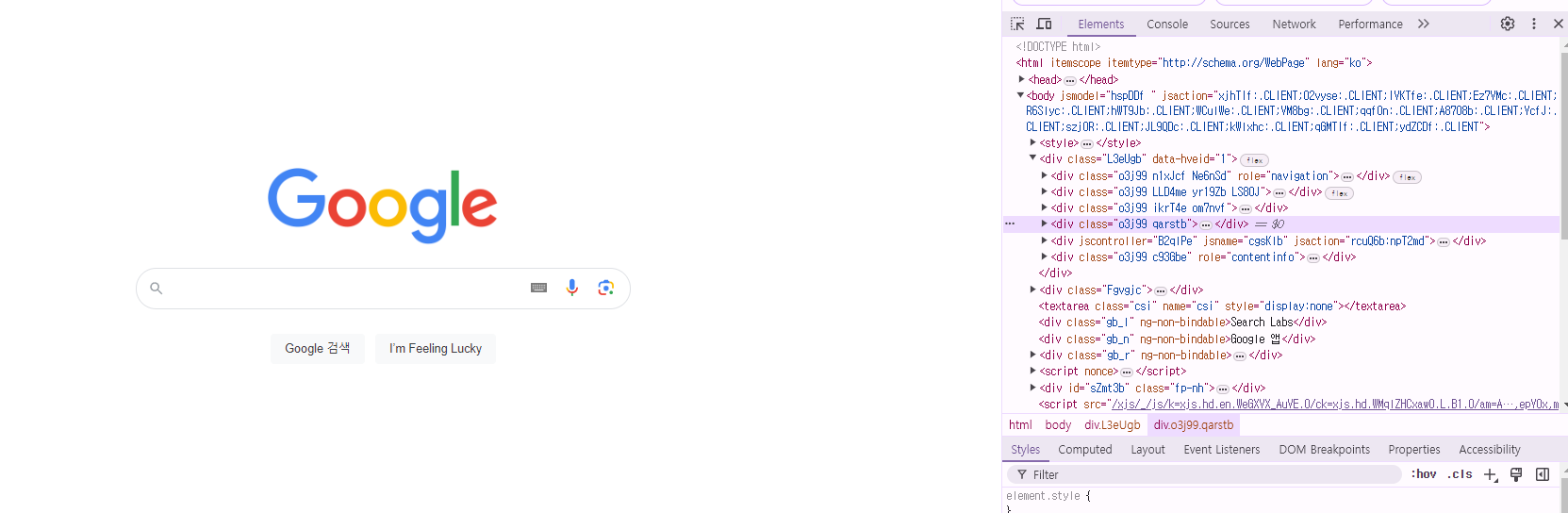Select the Event Listeners subtab
The image size is (1568, 513).
[1222, 450]
